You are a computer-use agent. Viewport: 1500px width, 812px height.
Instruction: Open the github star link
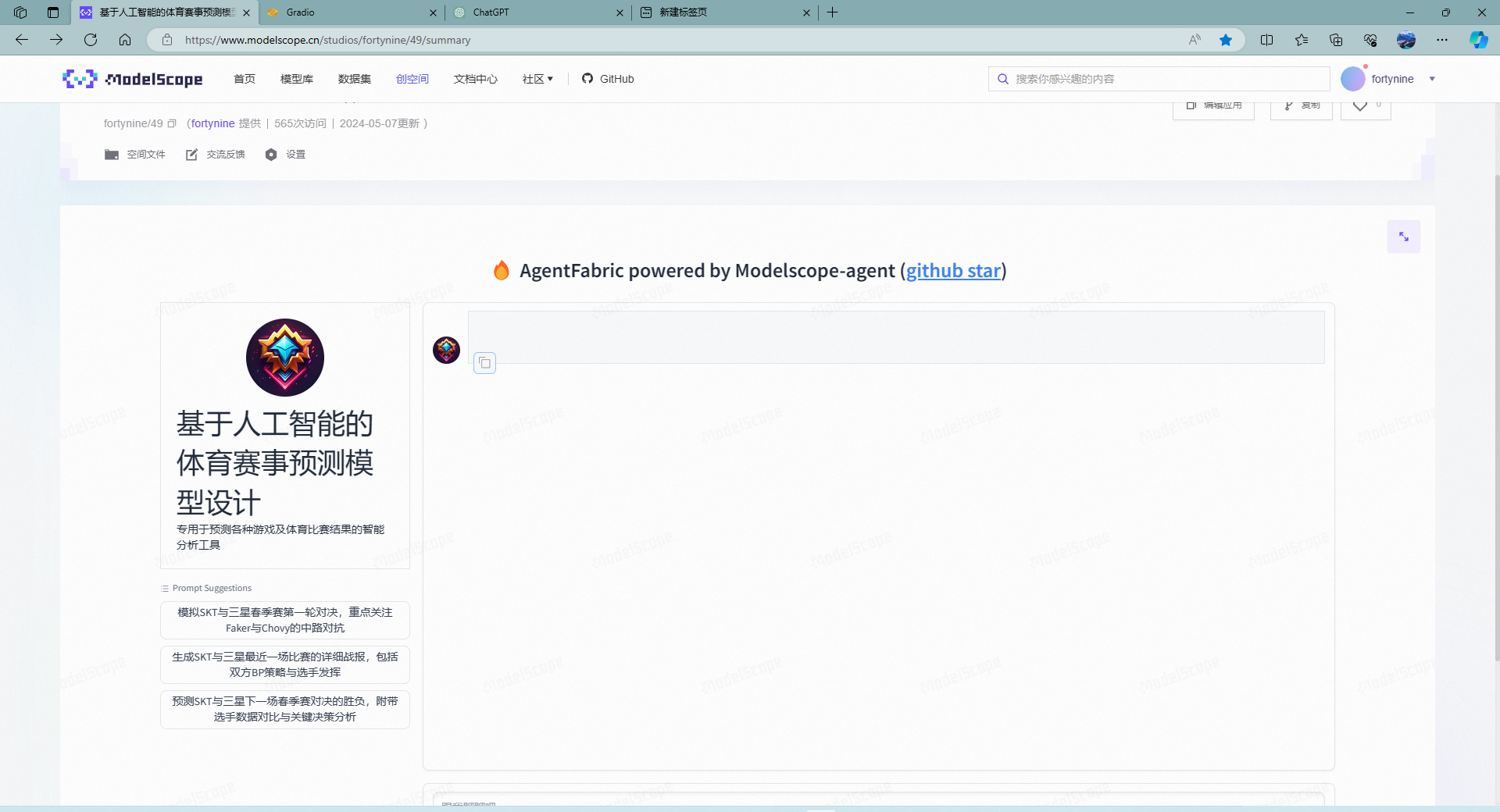click(953, 271)
